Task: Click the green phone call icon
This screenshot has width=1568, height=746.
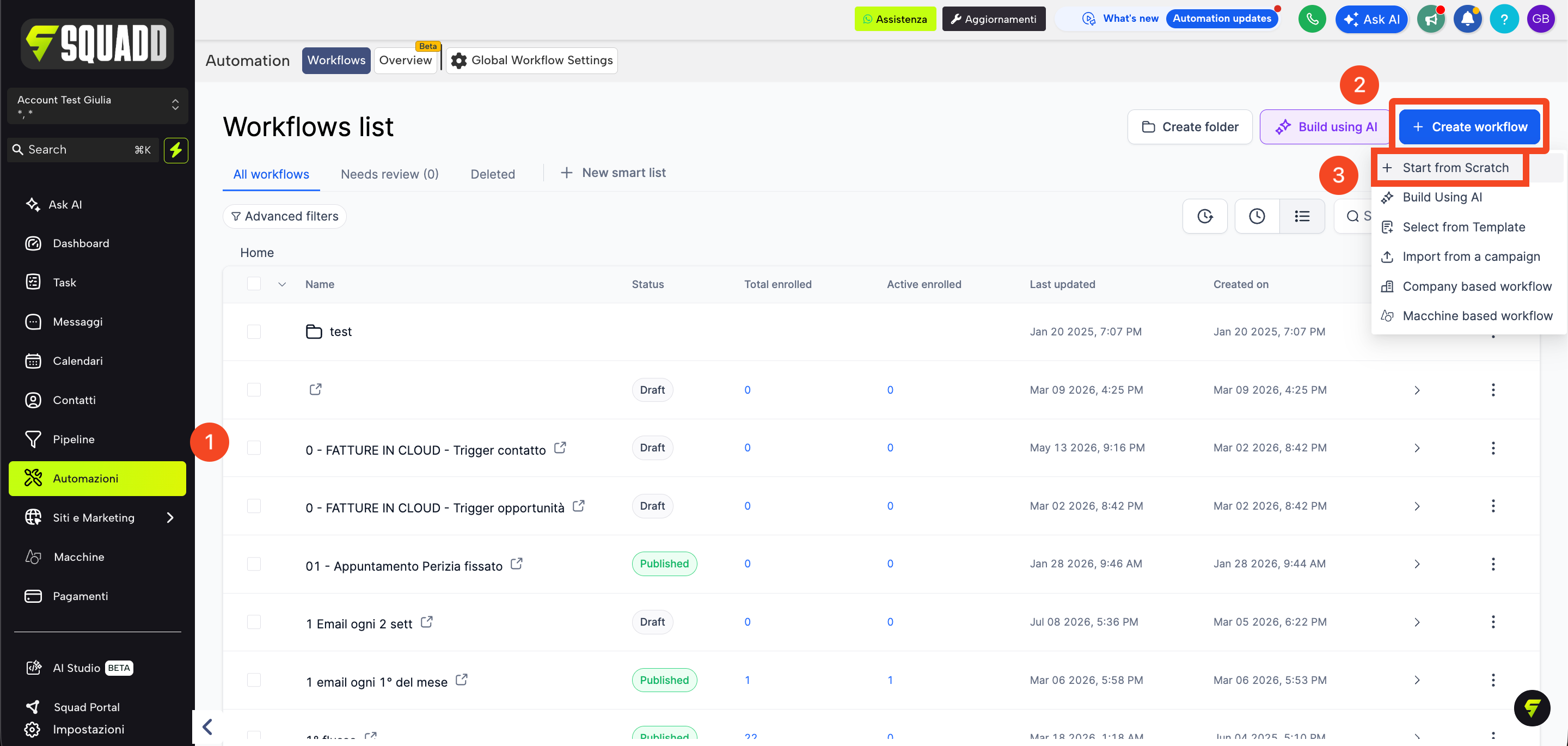Action: [x=1312, y=19]
